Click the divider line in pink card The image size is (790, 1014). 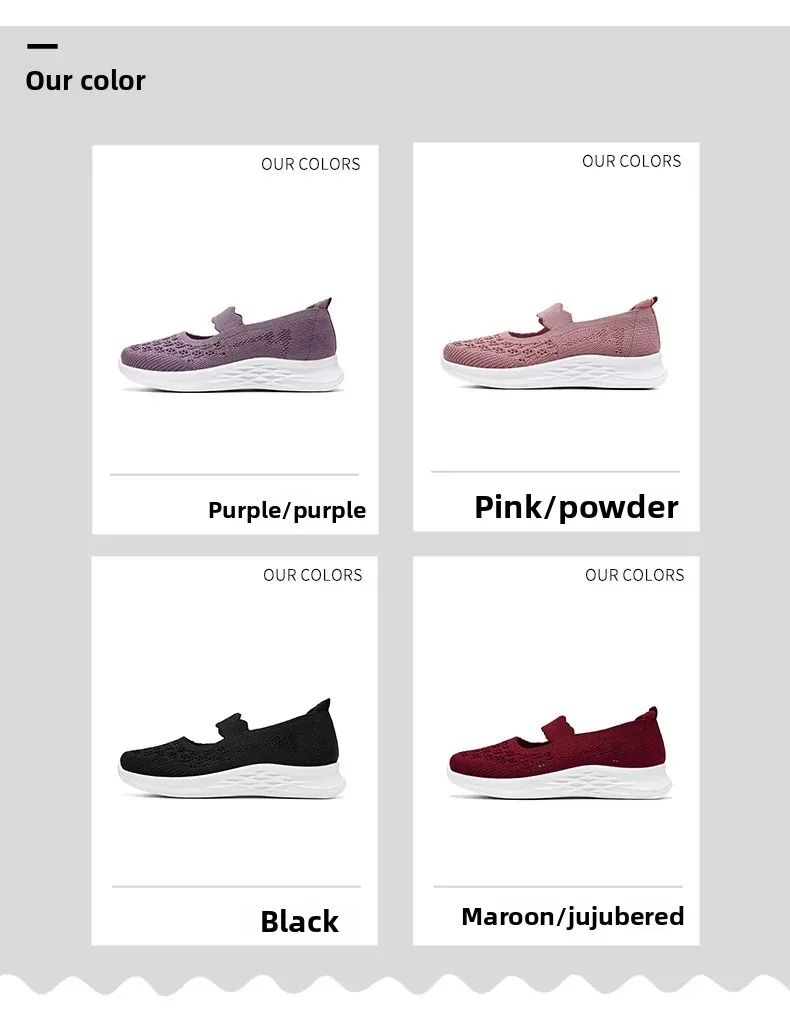pyautogui.click(x=555, y=472)
